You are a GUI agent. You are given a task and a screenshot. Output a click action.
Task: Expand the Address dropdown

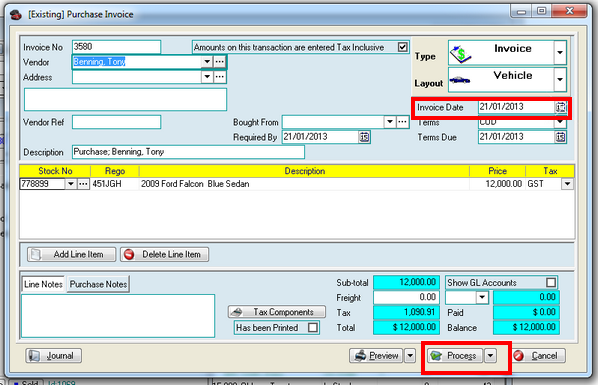(x=207, y=77)
